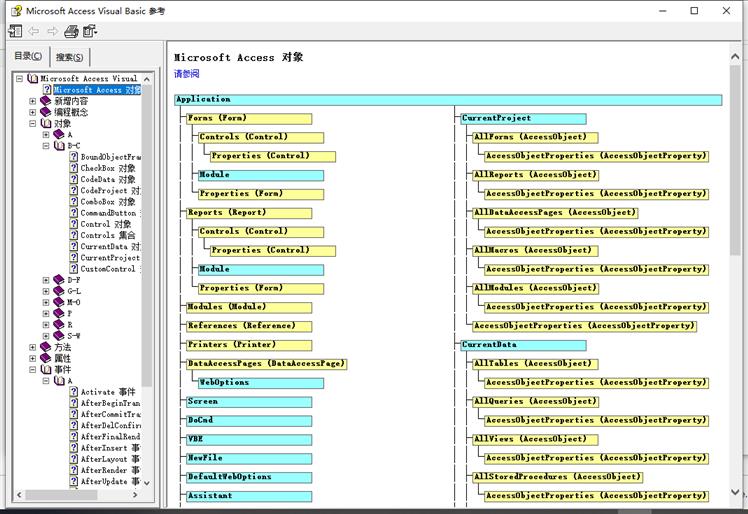Click the WebOptions object box

click(x=261, y=383)
